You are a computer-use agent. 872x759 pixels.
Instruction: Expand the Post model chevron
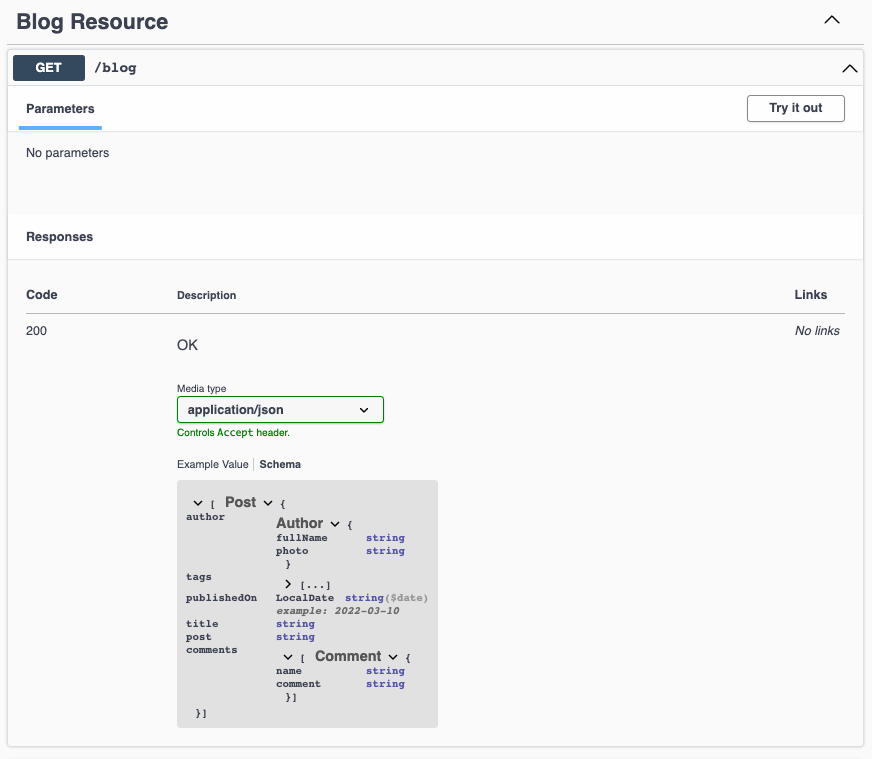point(196,503)
